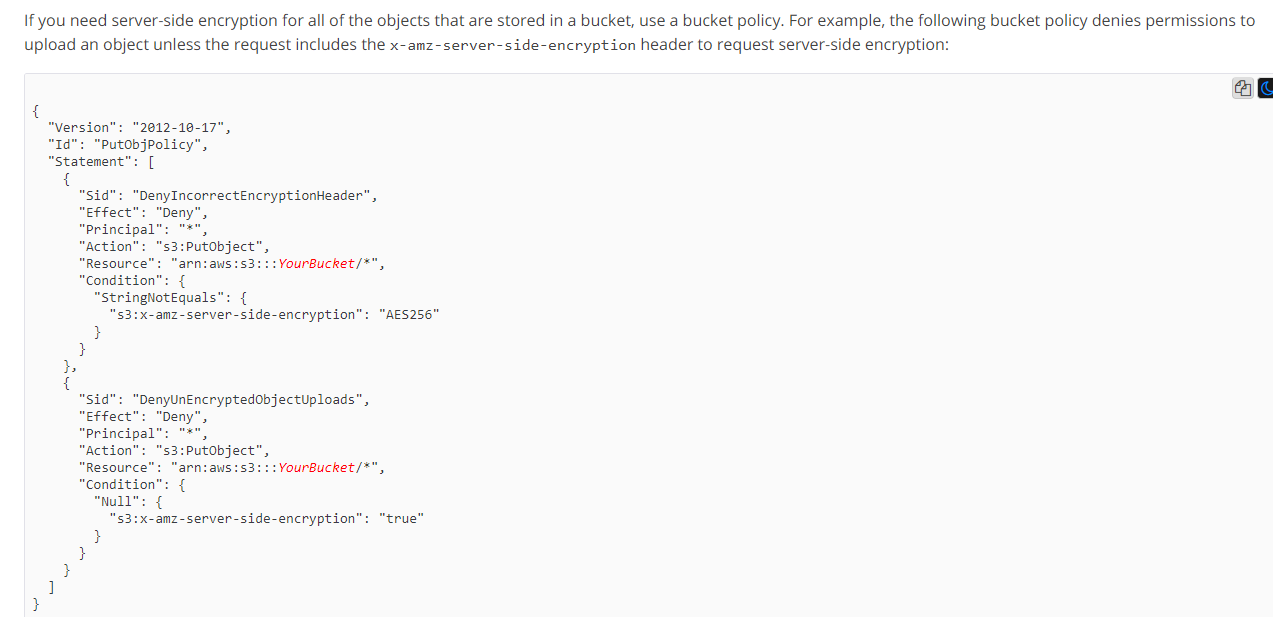Click the closing square bracket of Statement array
Viewport: 1273px width, 617px height.
[x=51, y=586]
